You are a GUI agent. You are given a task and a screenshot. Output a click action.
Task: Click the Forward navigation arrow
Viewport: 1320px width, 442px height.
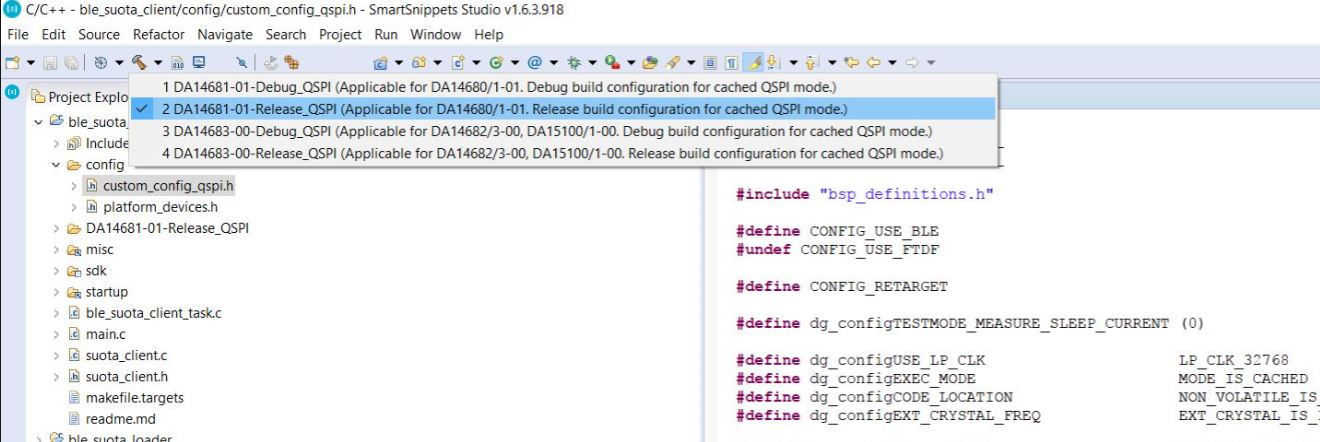point(911,62)
